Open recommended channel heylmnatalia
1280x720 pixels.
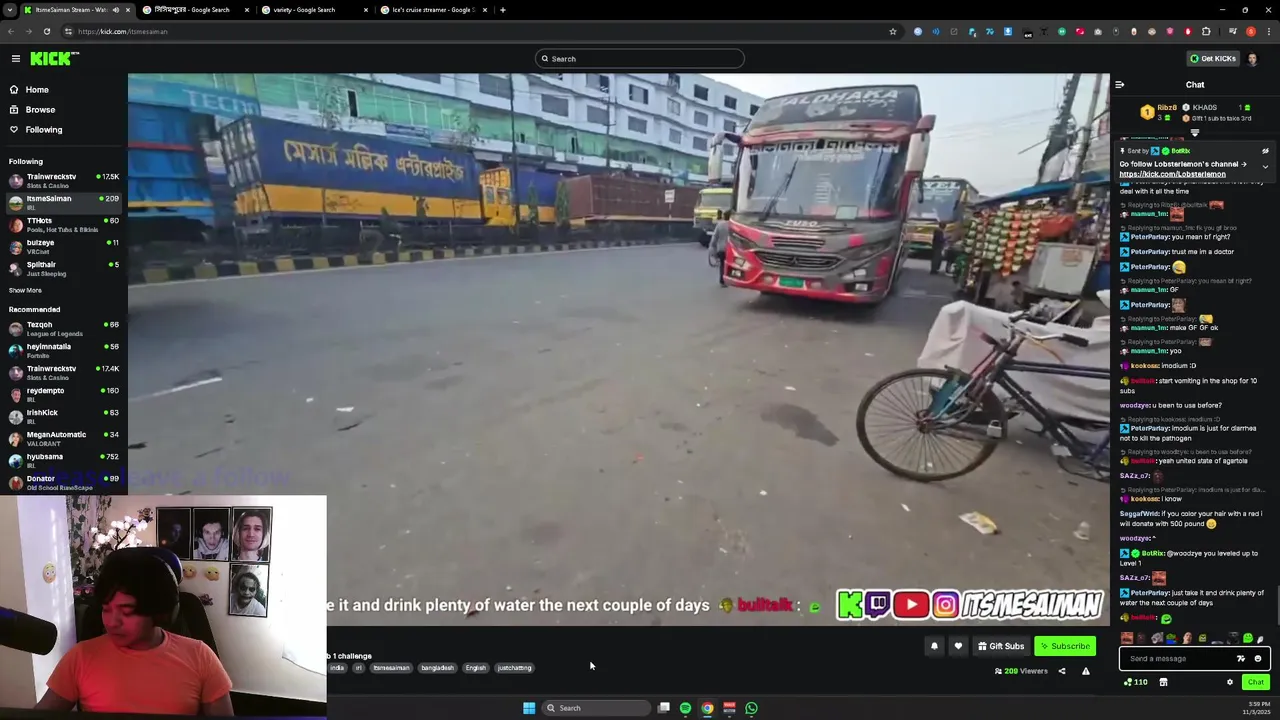[64, 351]
